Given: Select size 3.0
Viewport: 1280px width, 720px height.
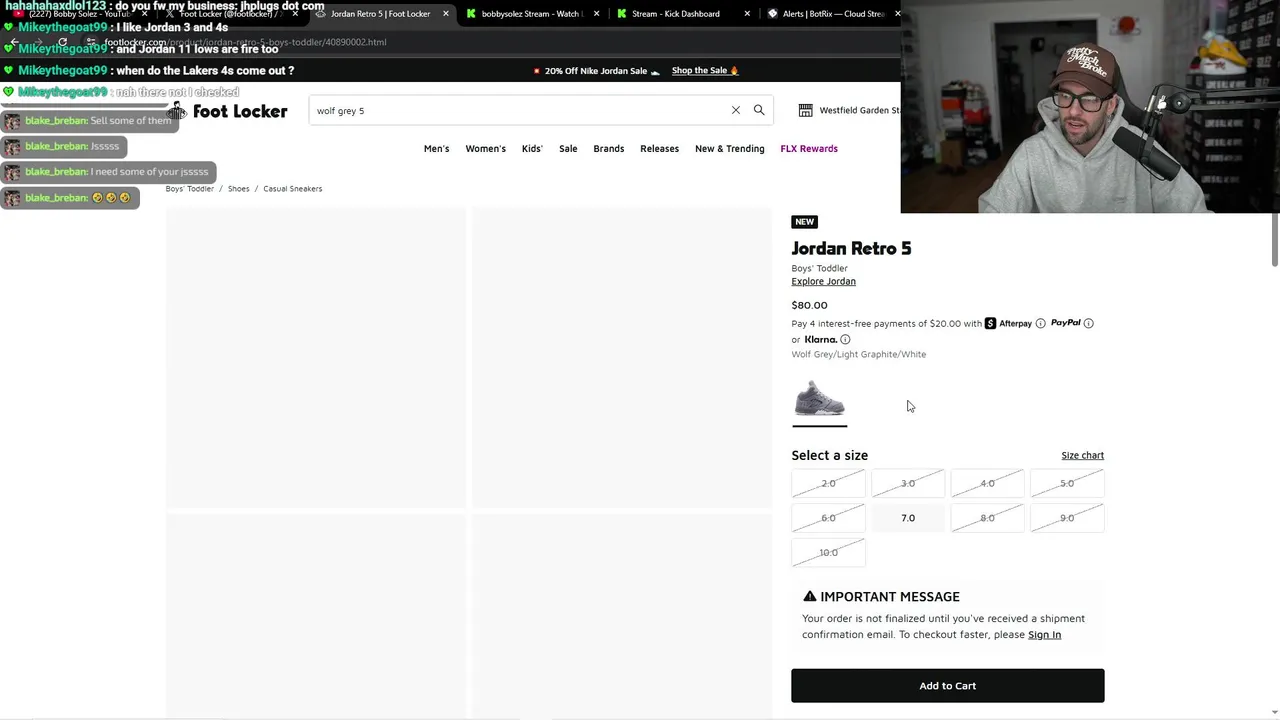Looking at the screenshot, I should pyautogui.click(x=908, y=484).
